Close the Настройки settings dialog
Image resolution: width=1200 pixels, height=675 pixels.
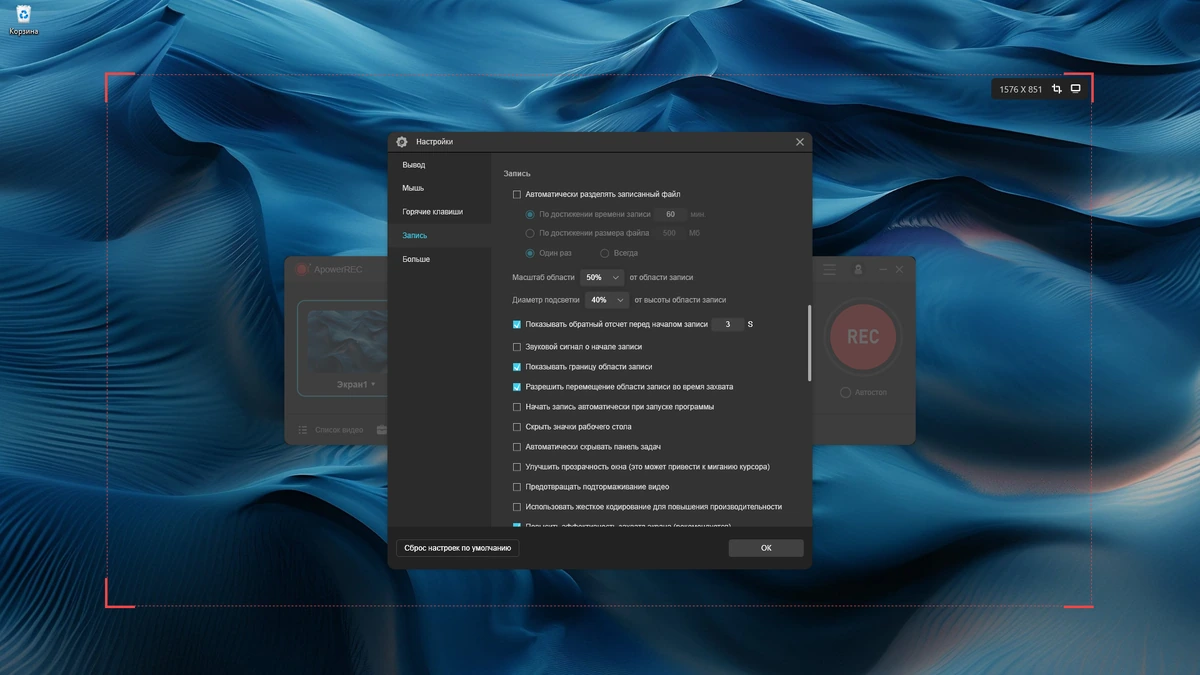800,142
